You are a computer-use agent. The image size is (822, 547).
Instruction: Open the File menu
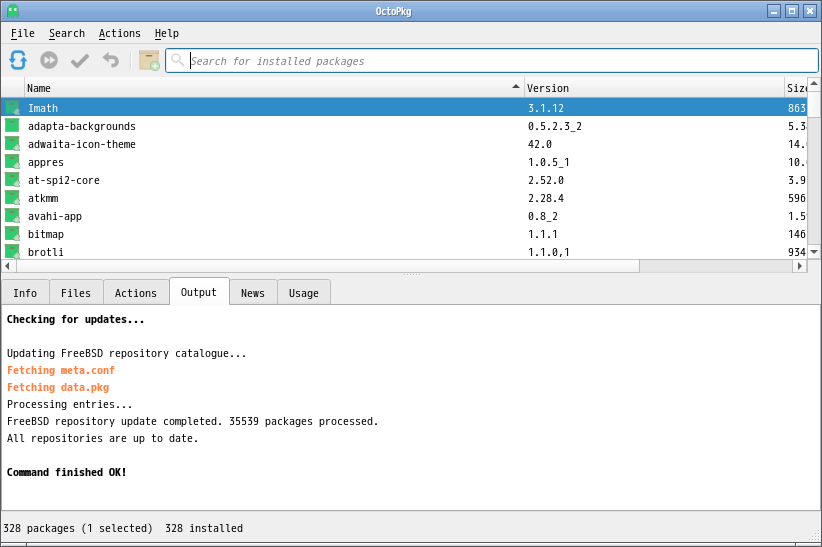tap(23, 33)
